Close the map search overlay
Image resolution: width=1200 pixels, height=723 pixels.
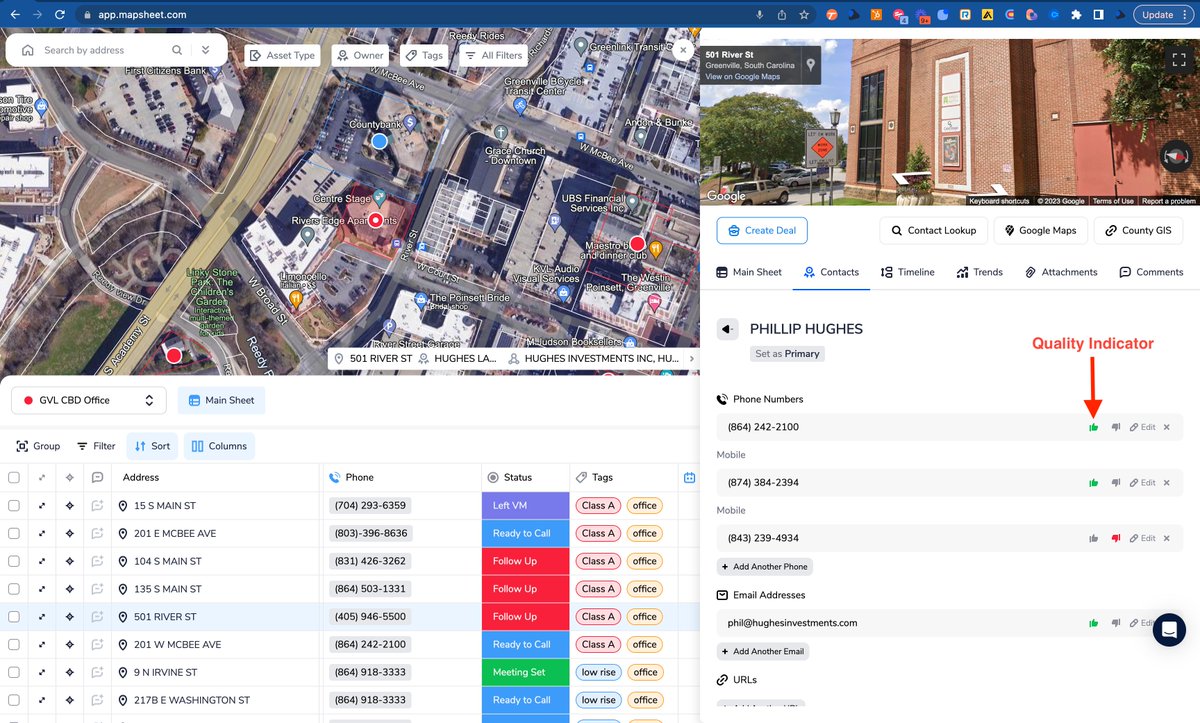[683, 48]
